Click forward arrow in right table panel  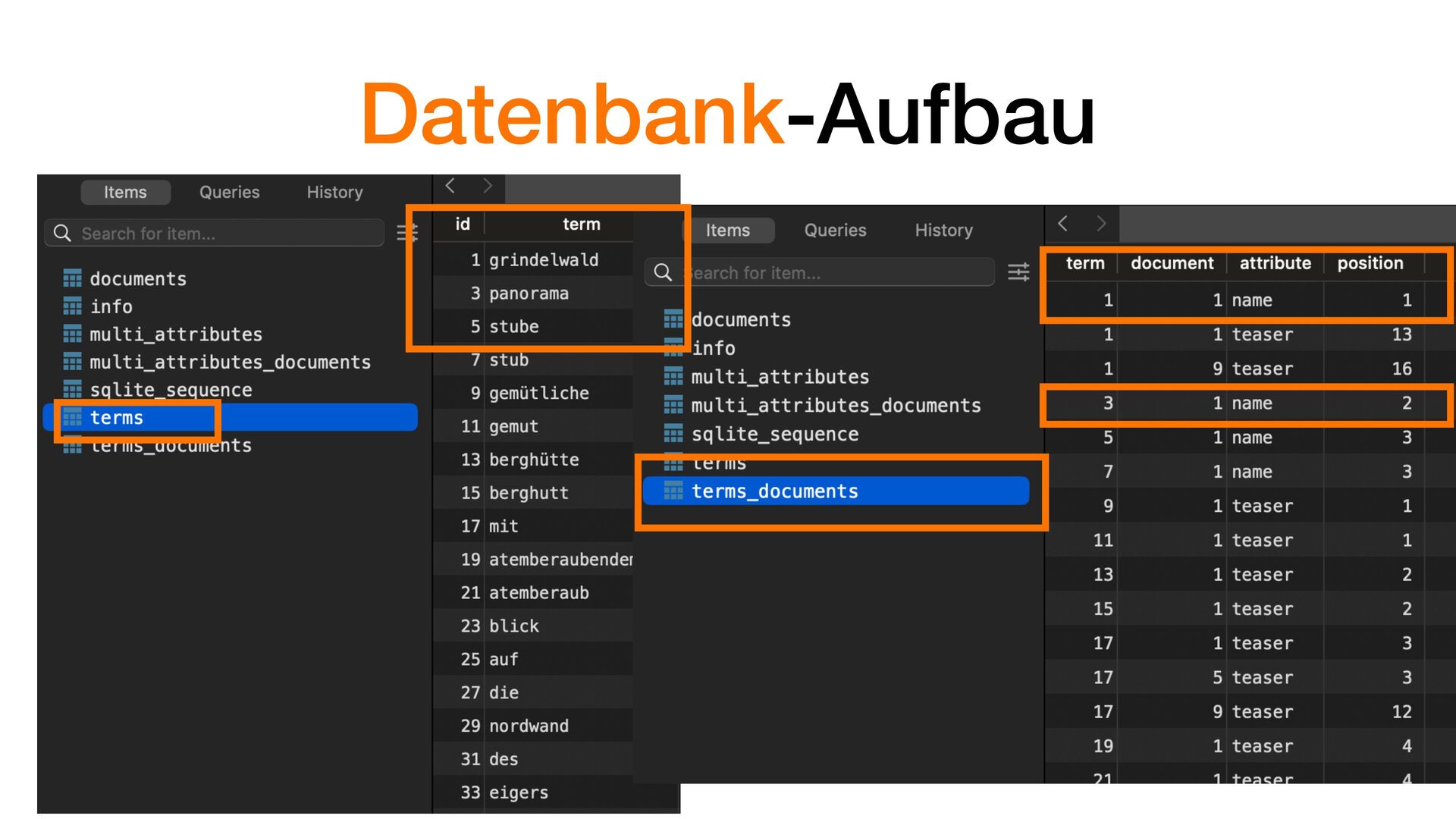[x=1101, y=224]
